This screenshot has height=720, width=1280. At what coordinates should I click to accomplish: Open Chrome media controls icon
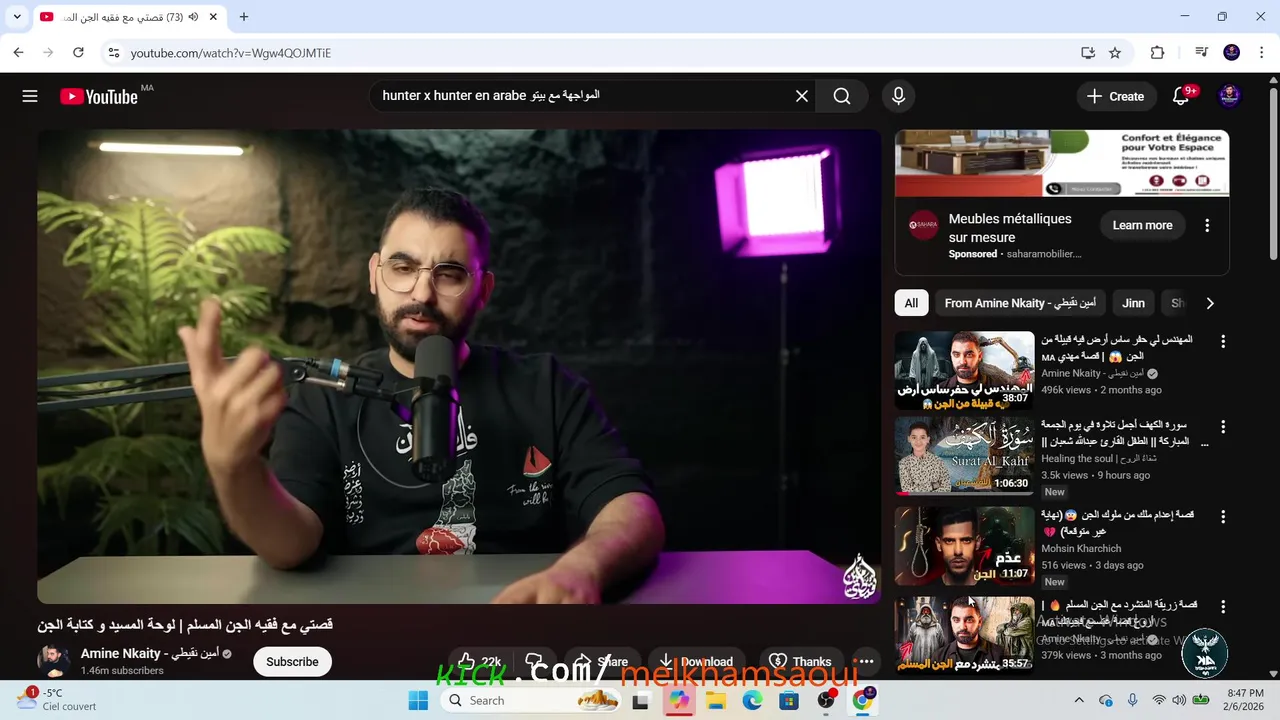click(x=1202, y=52)
